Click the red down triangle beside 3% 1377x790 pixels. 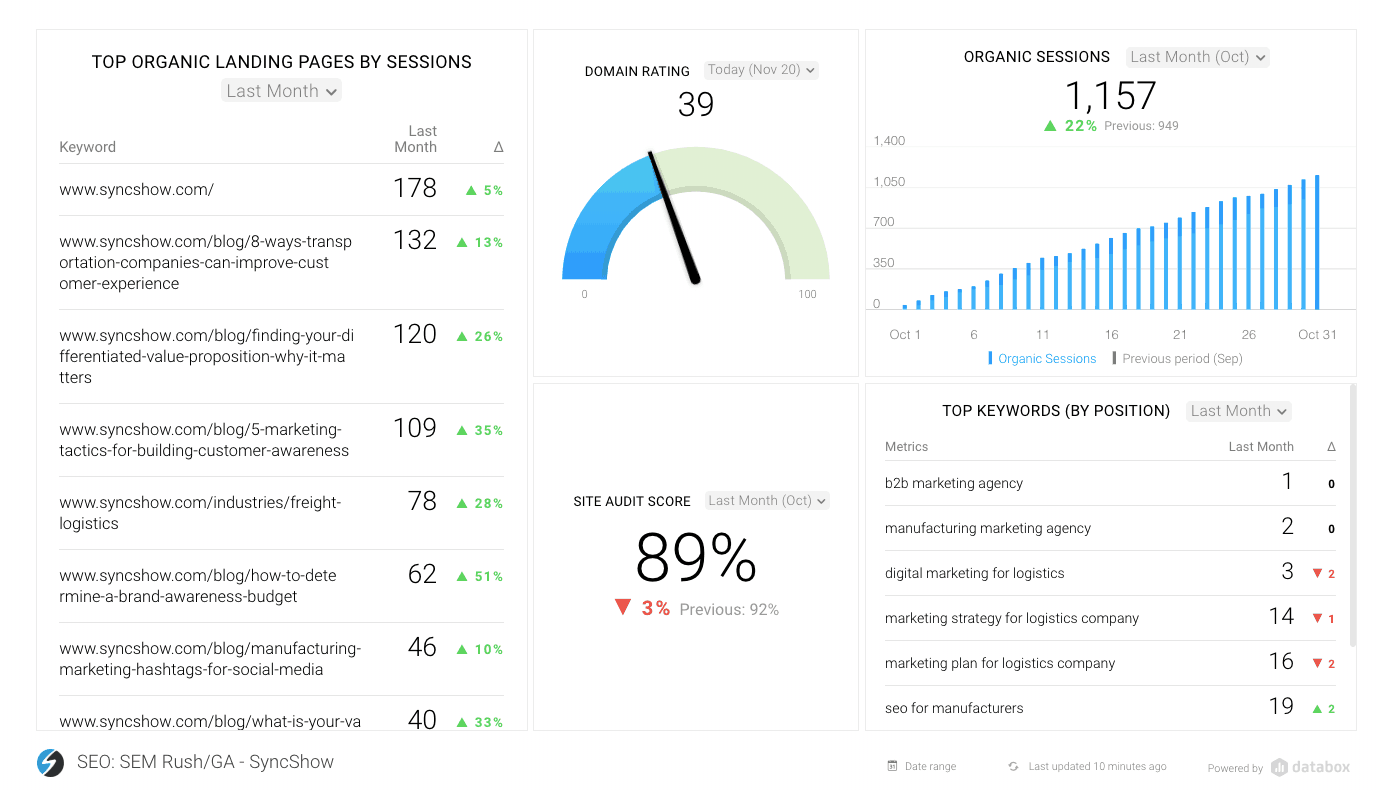pos(624,607)
